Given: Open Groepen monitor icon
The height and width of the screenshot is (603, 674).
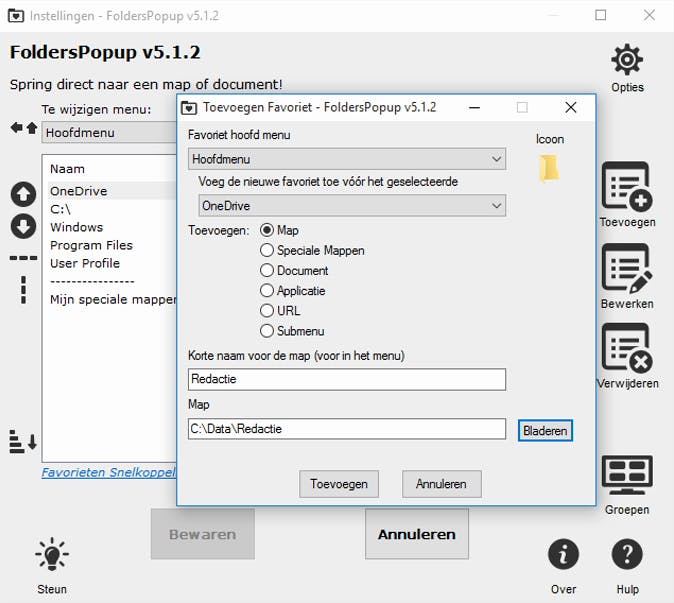Looking at the screenshot, I should pyautogui.click(x=627, y=476).
